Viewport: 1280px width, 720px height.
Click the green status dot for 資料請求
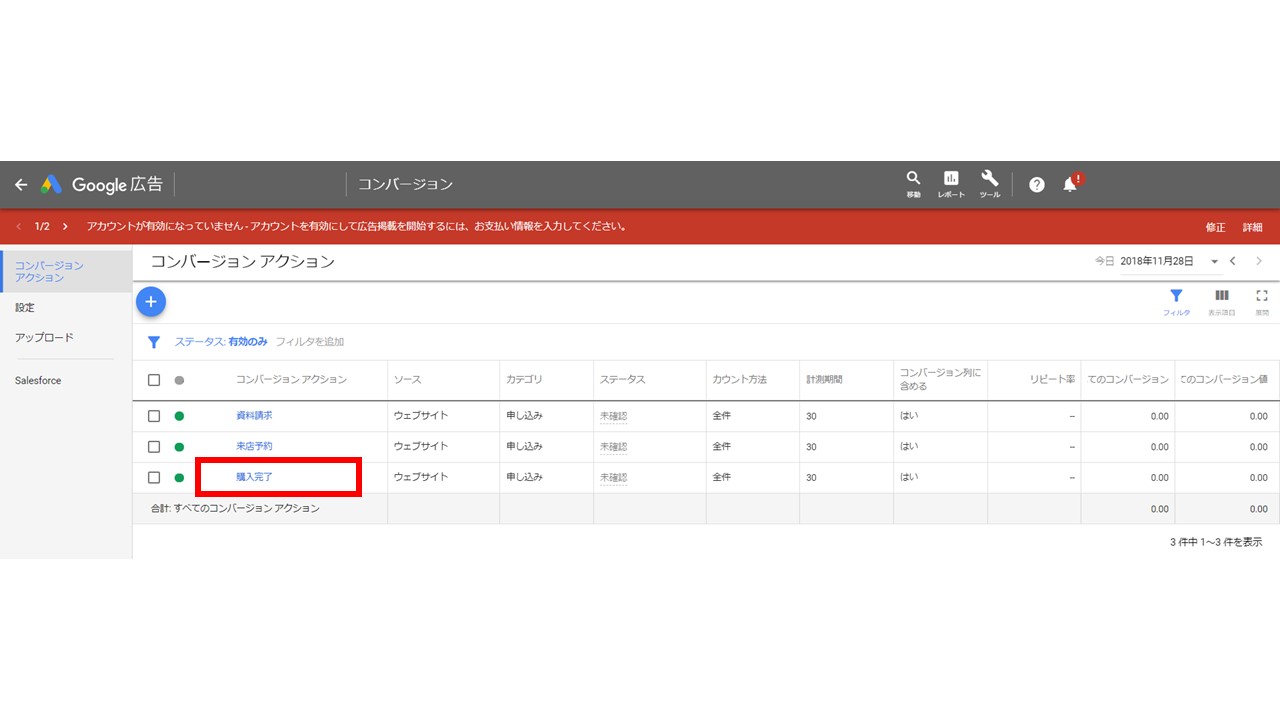(x=180, y=416)
